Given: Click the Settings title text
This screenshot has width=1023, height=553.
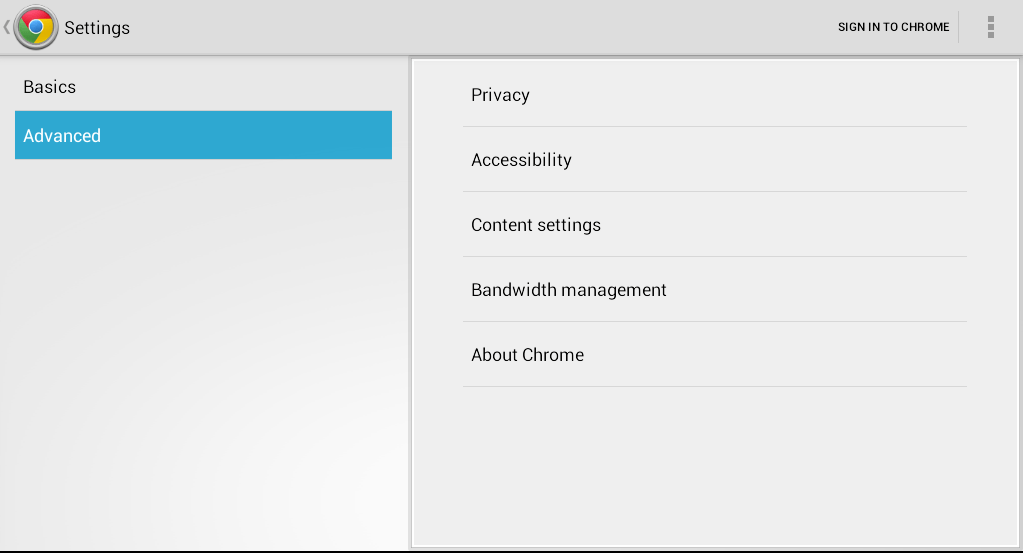Looking at the screenshot, I should tap(97, 28).
